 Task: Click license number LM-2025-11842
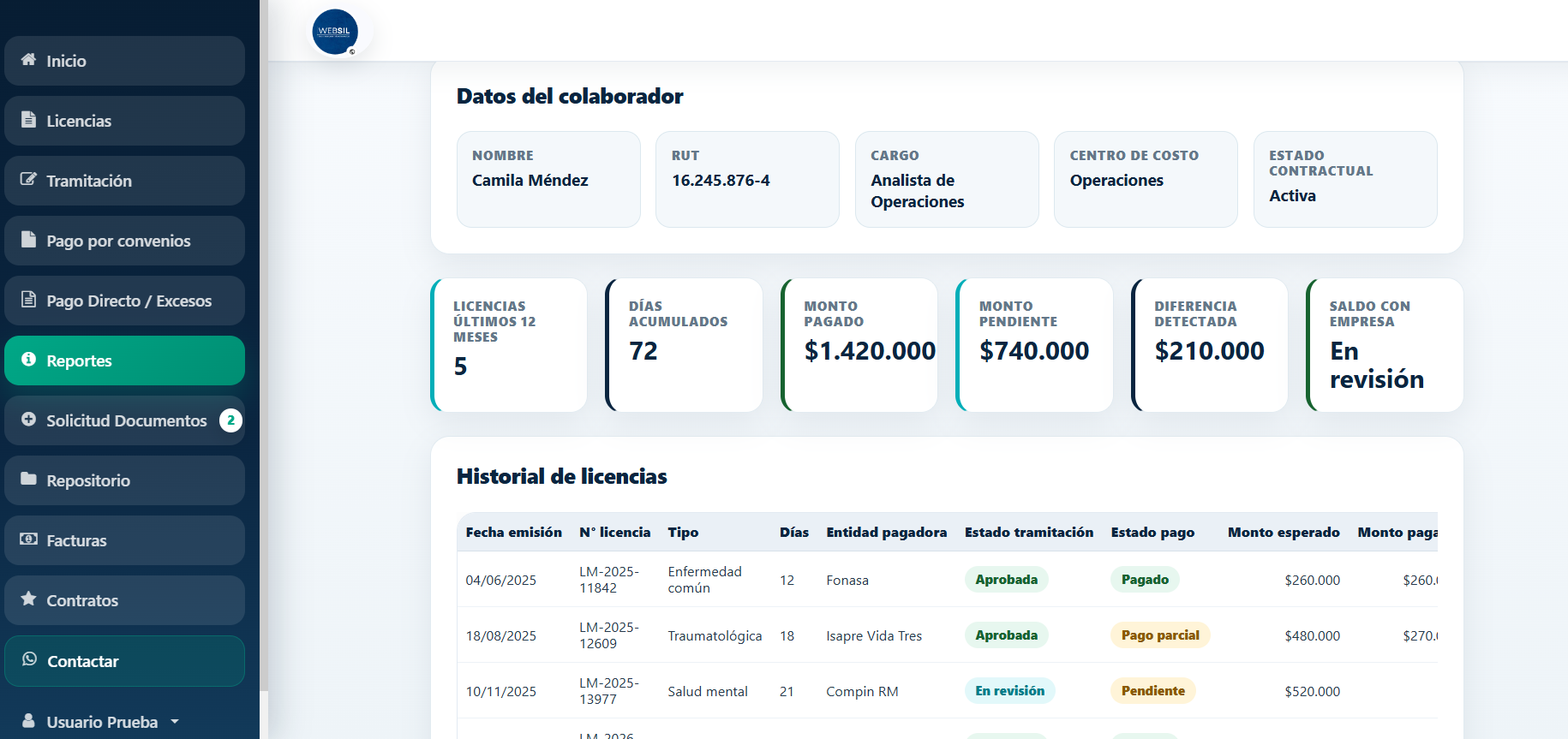pyautogui.click(x=609, y=580)
